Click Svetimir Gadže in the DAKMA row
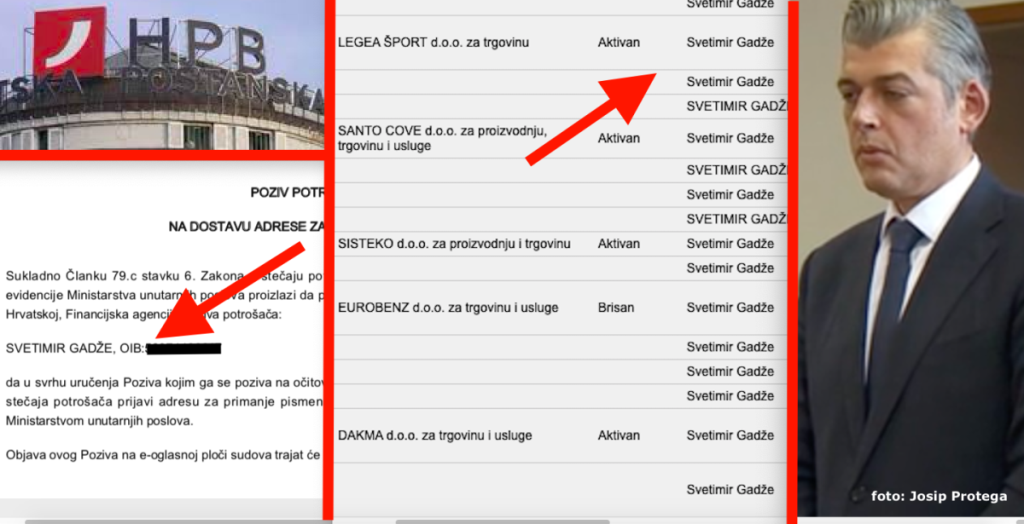The height and width of the screenshot is (524, 1024). pos(730,436)
